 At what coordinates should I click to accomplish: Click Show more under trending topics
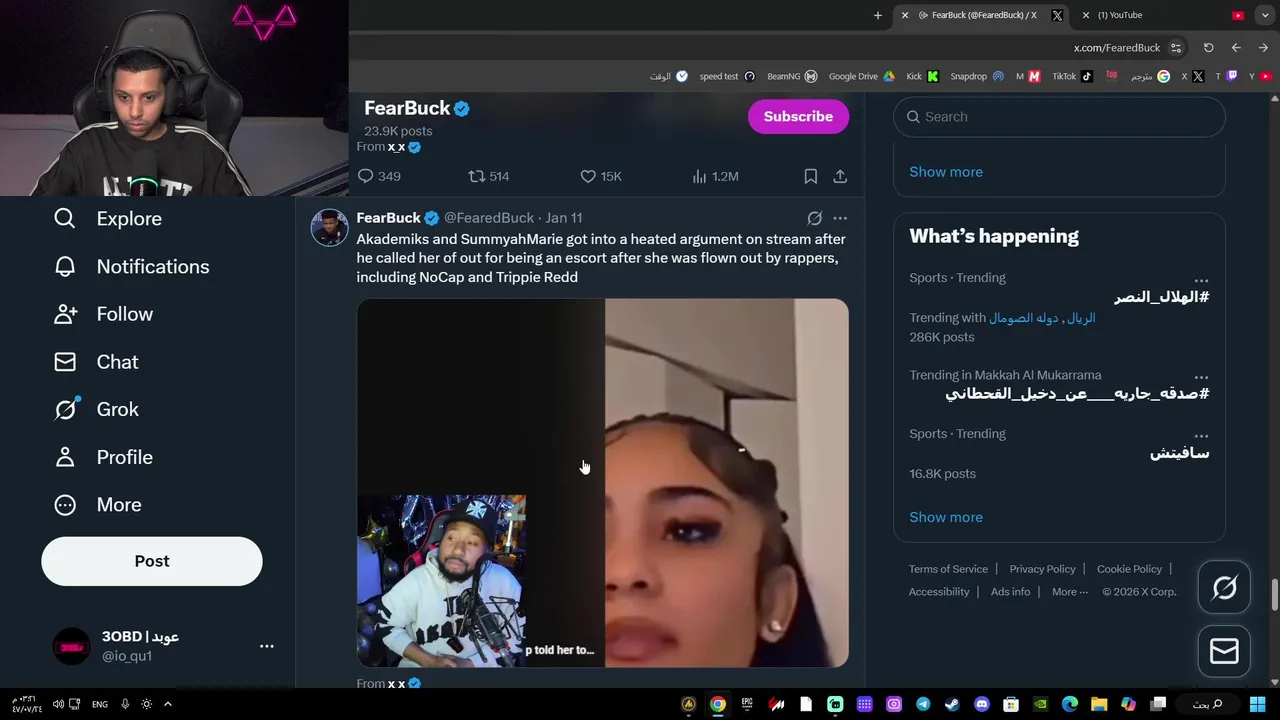point(946,517)
